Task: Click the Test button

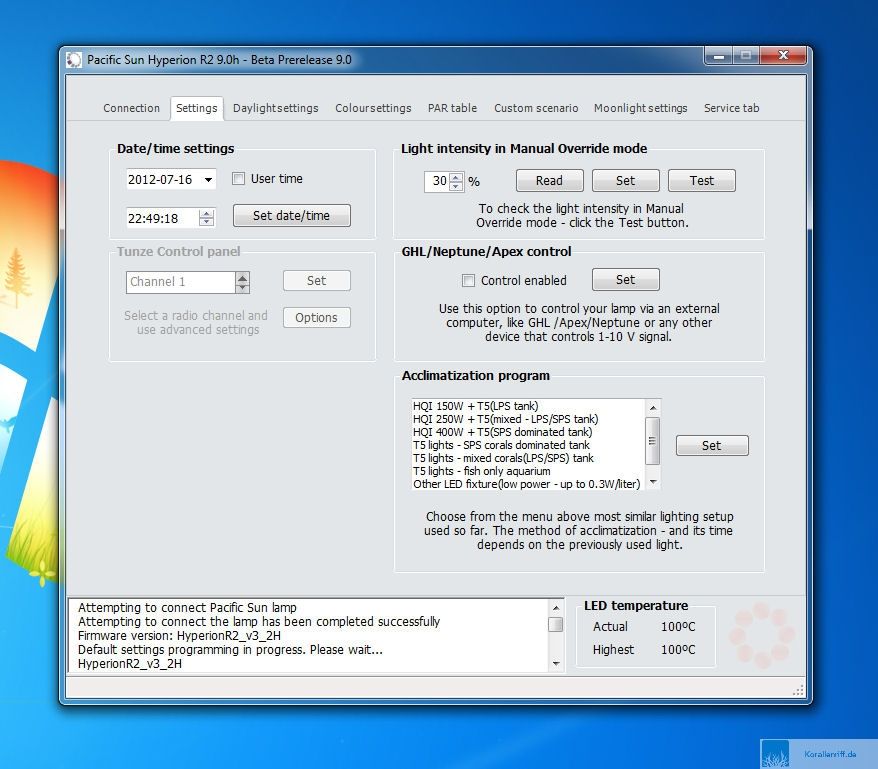Action: click(702, 180)
